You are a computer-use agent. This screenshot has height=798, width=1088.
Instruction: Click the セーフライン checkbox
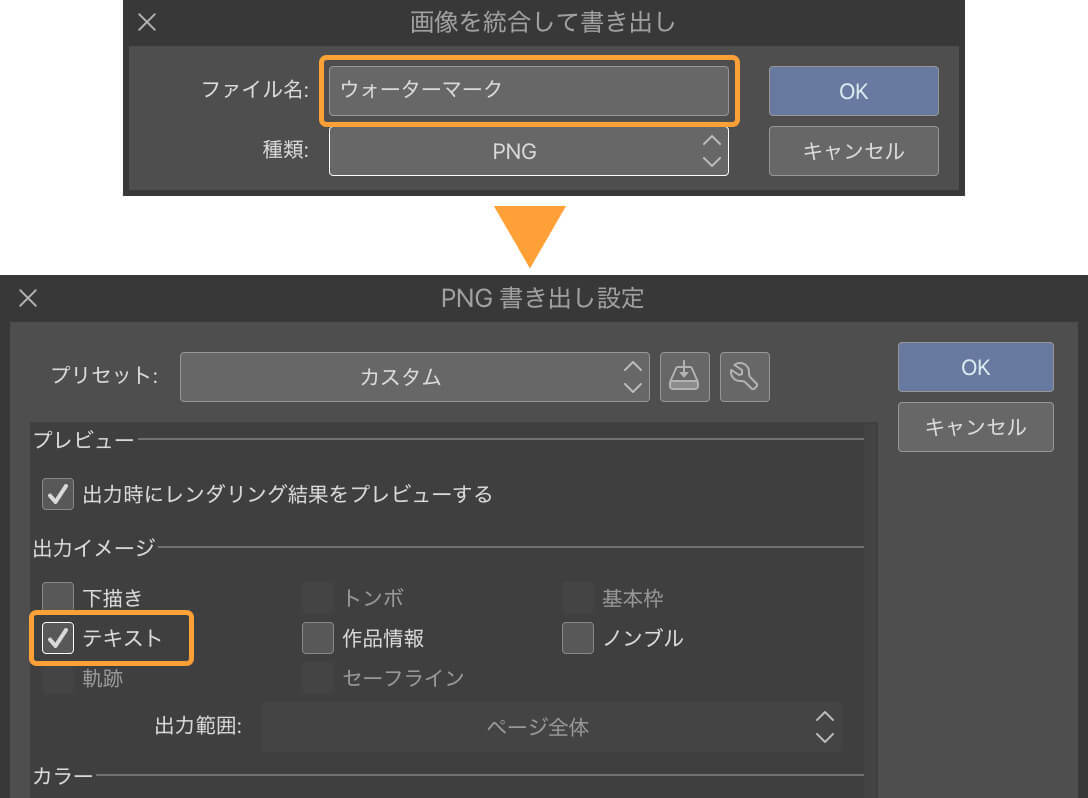point(318,678)
